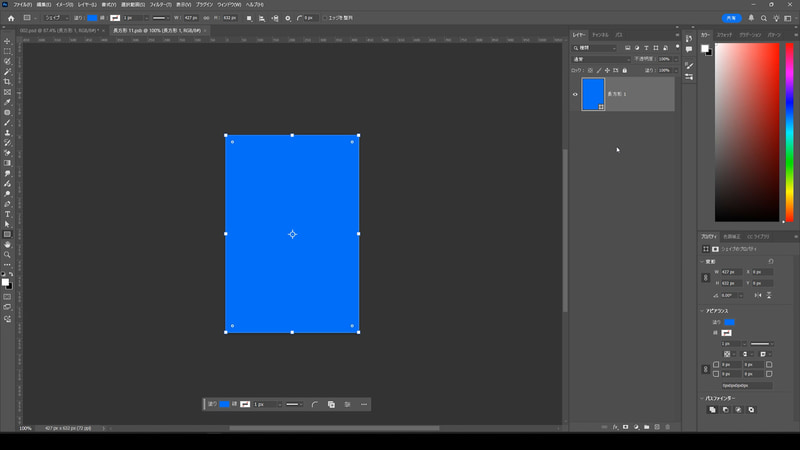Screen dimensions: 800x450
Task: Click the width field in Properties panel
Action: click(732, 272)
